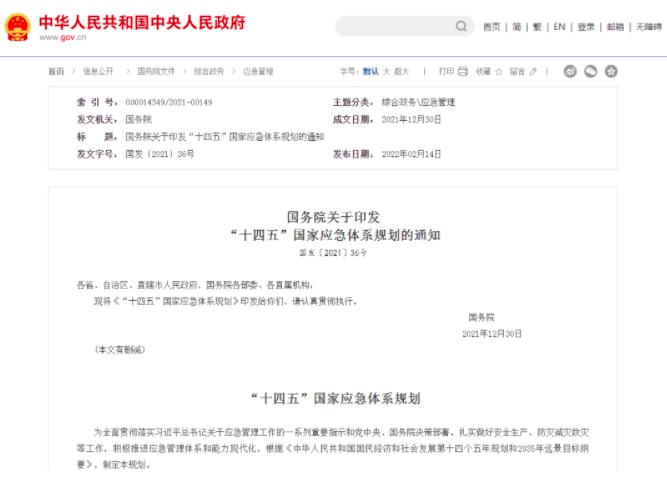This screenshot has height=499, width=667.
Task: Share via the star Qzone round icon
Action: pyautogui.click(x=611, y=71)
